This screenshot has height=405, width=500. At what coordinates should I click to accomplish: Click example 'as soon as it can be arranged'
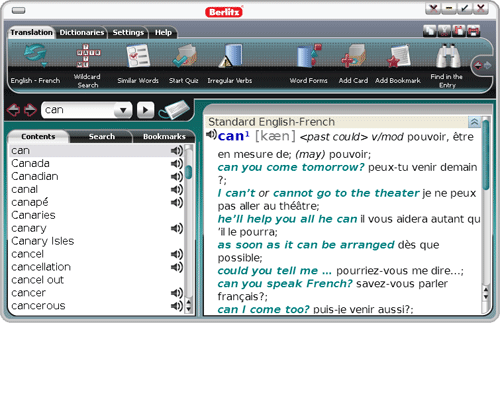[x=306, y=245]
